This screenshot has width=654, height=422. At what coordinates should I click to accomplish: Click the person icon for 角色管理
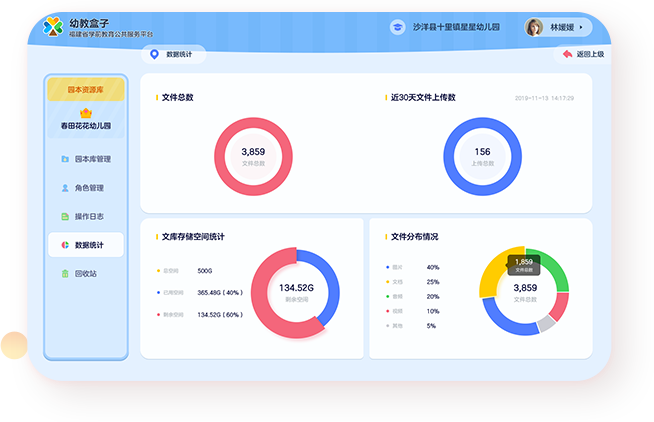[65, 188]
